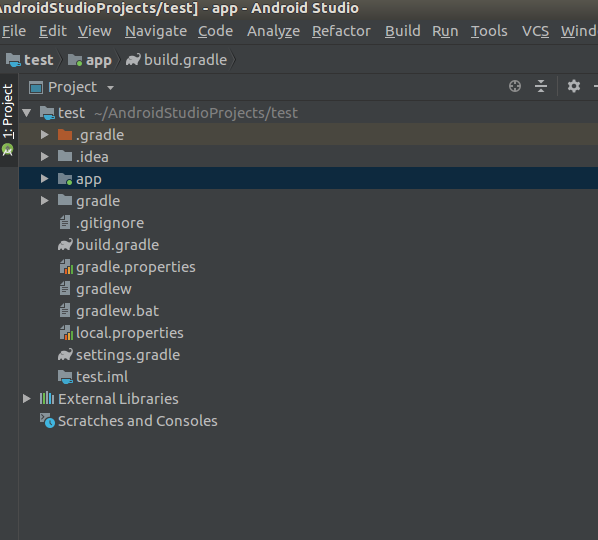
Task: Click the gradlew file icon
Action: (x=65, y=288)
